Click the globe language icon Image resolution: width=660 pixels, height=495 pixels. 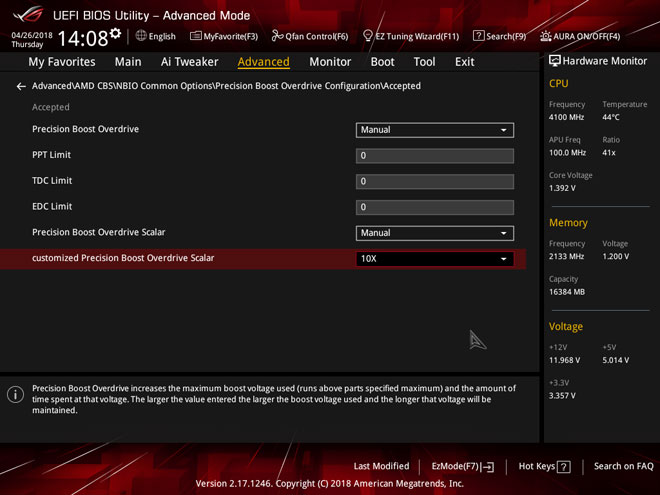point(141,36)
